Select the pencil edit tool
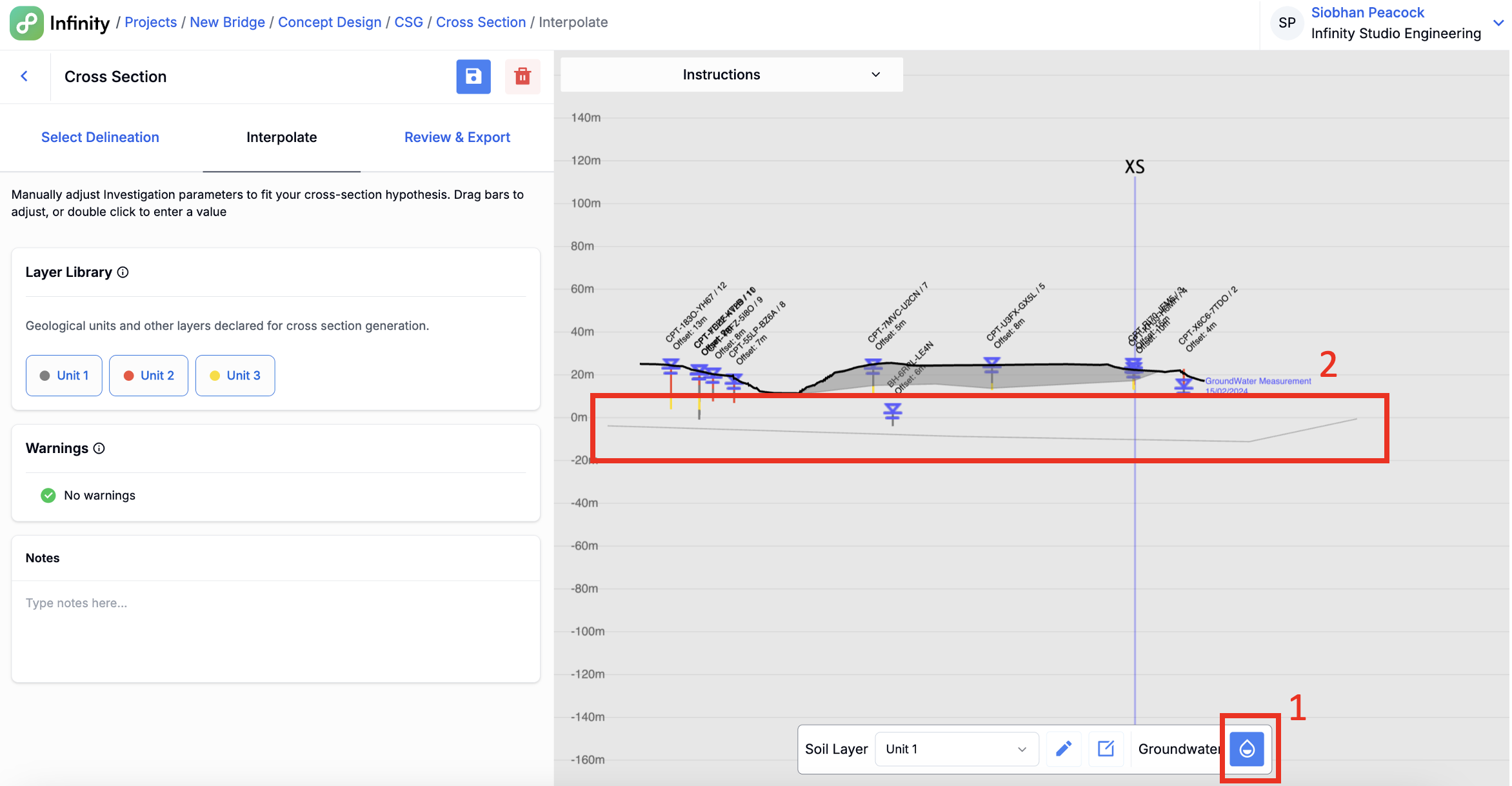The image size is (1512, 786). pos(1064,749)
